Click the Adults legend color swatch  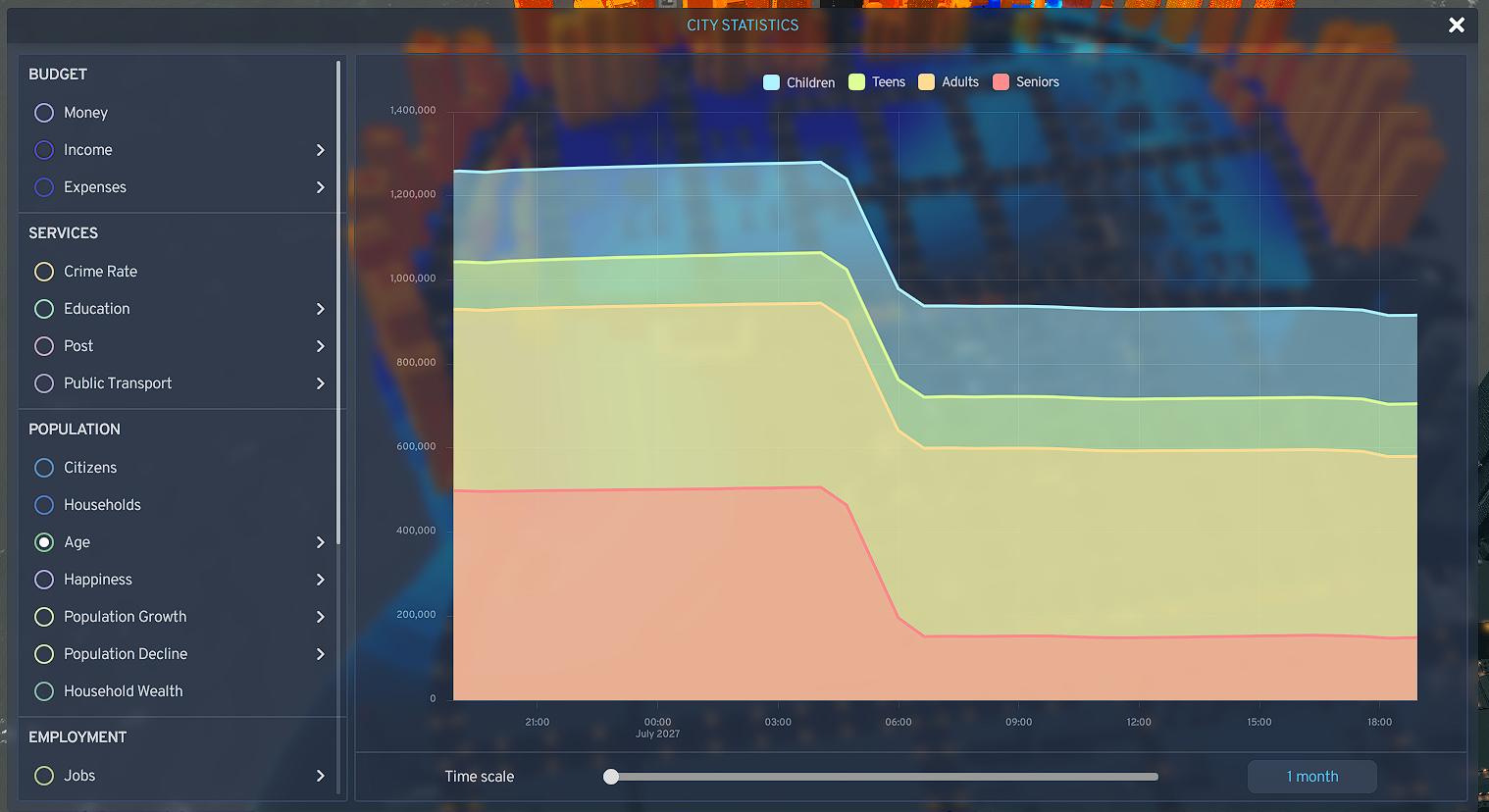[925, 82]
